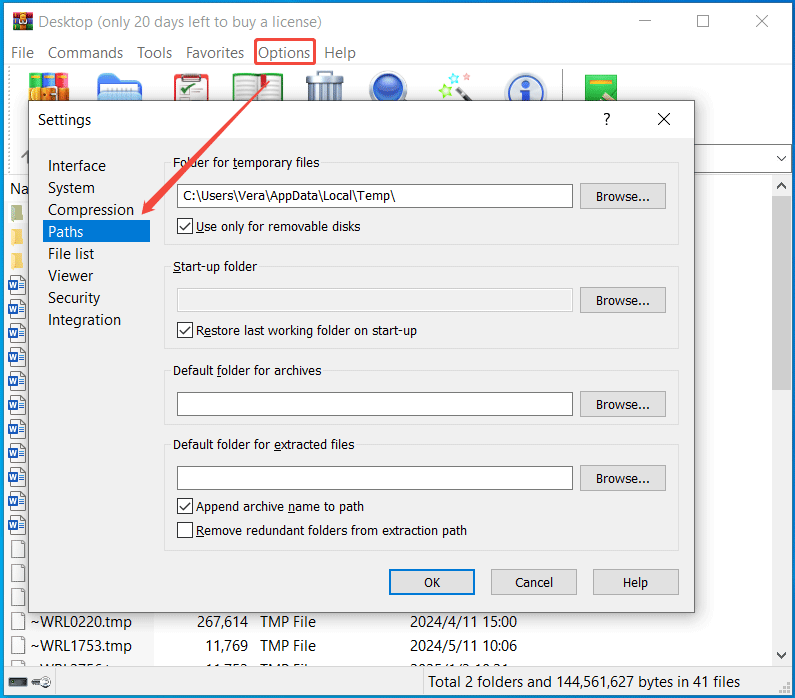Screen dimensions: 795x698
Task: Click the date 2024/4/11 15:00
Action: coord(463,621)
